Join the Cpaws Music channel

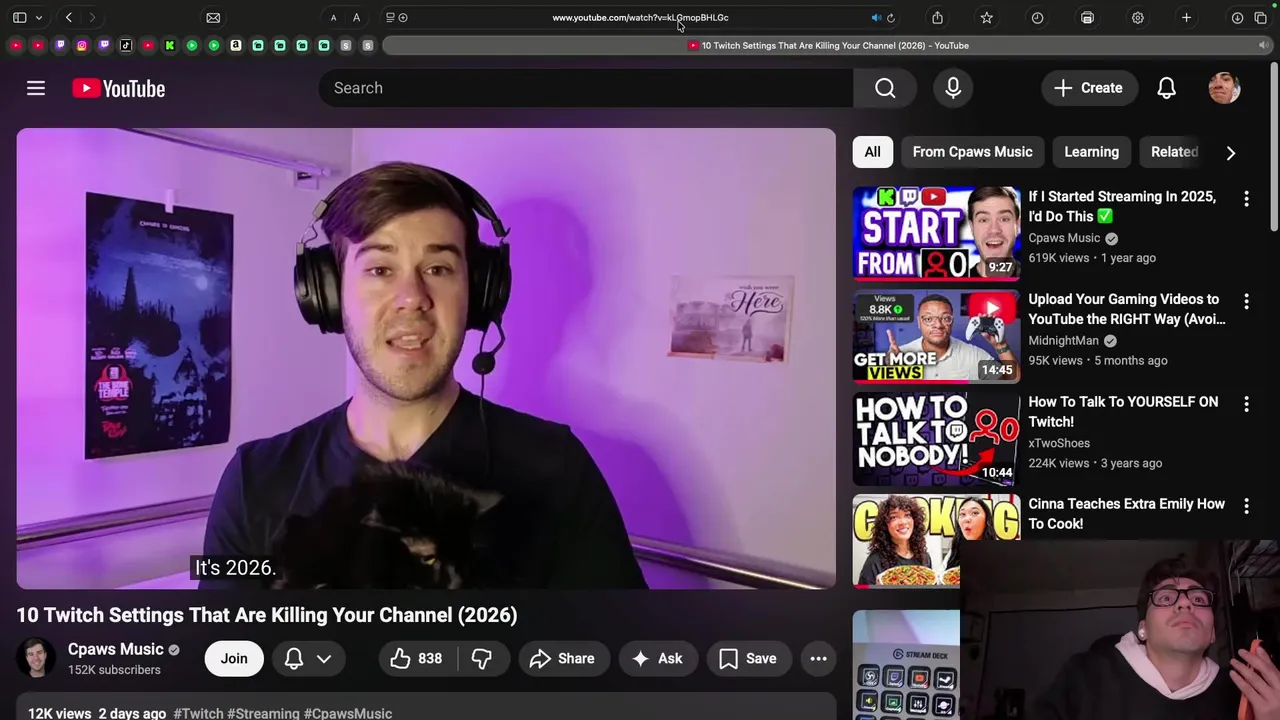coord(234,658)
